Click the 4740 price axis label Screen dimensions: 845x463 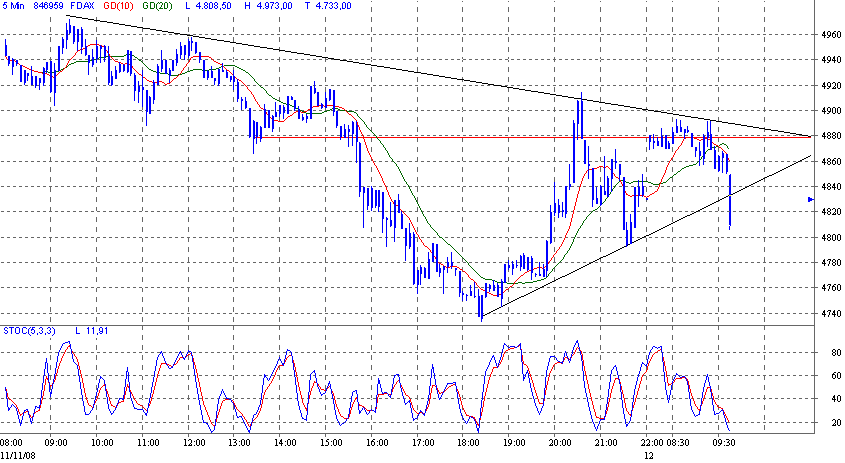click(831, 313)
